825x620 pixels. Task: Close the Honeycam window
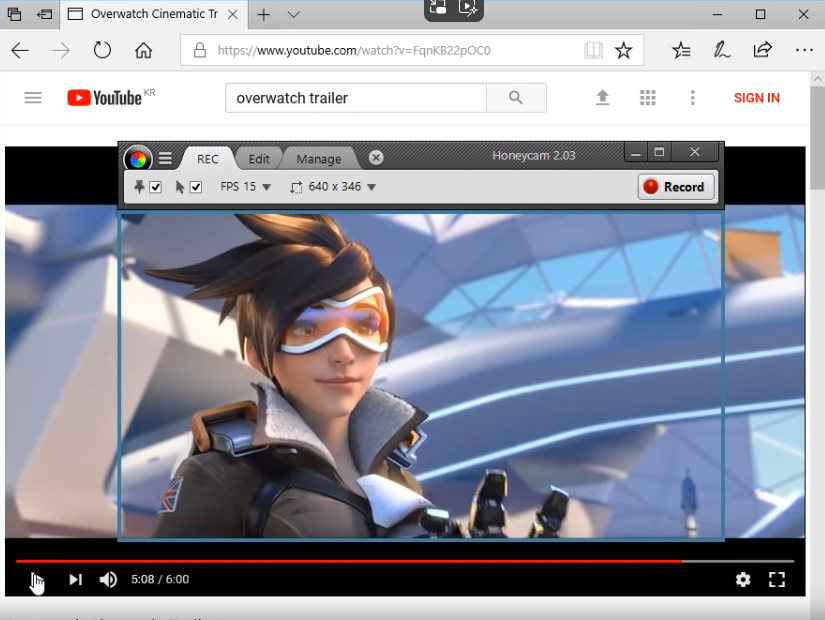[695, 152]
